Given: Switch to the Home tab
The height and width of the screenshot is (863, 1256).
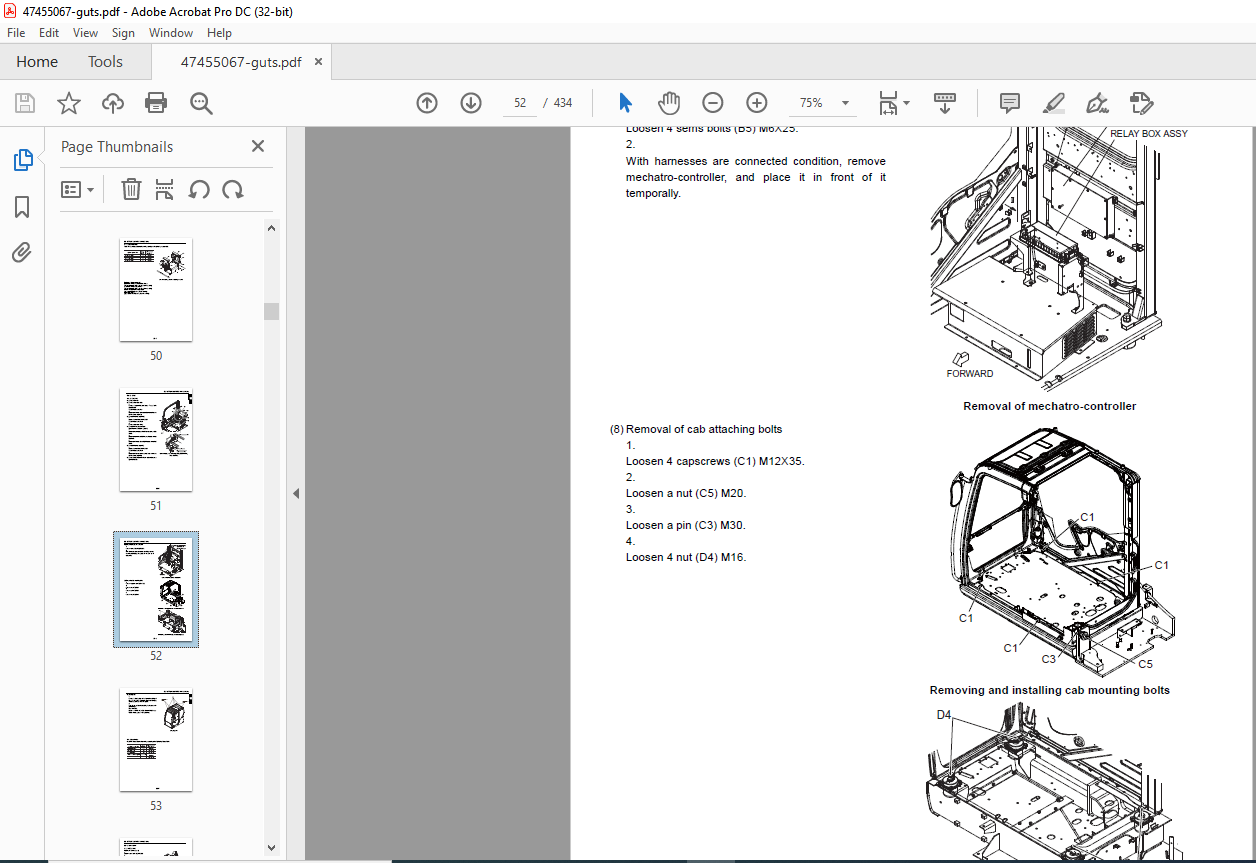Looking at the screenshot, I should coord(37,62).
